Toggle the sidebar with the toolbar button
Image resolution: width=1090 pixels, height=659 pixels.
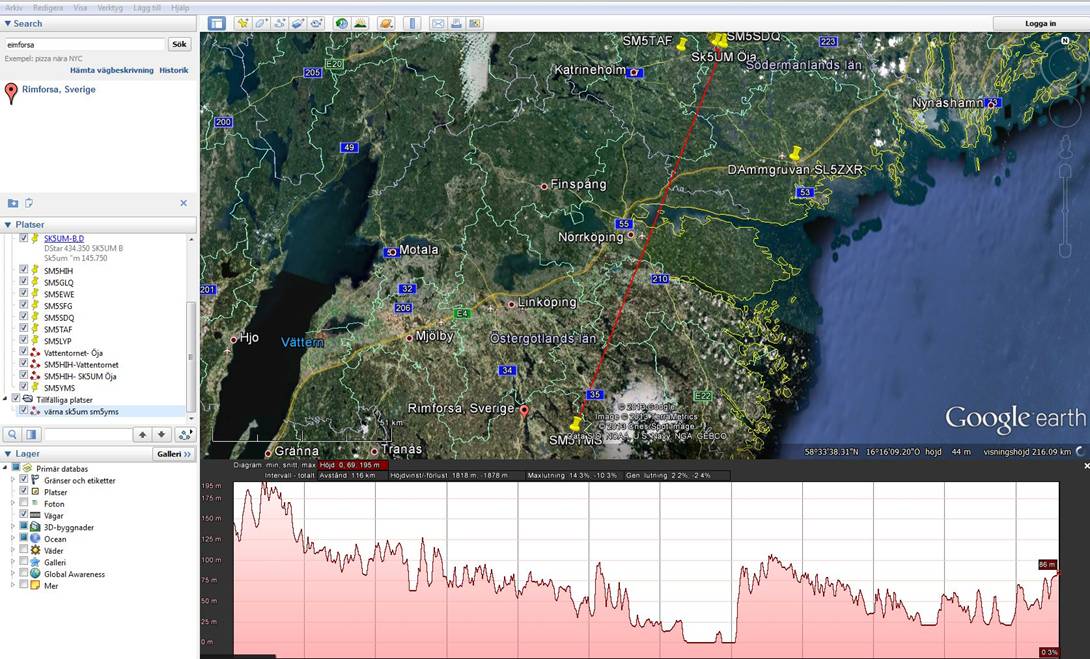[217, 23]
